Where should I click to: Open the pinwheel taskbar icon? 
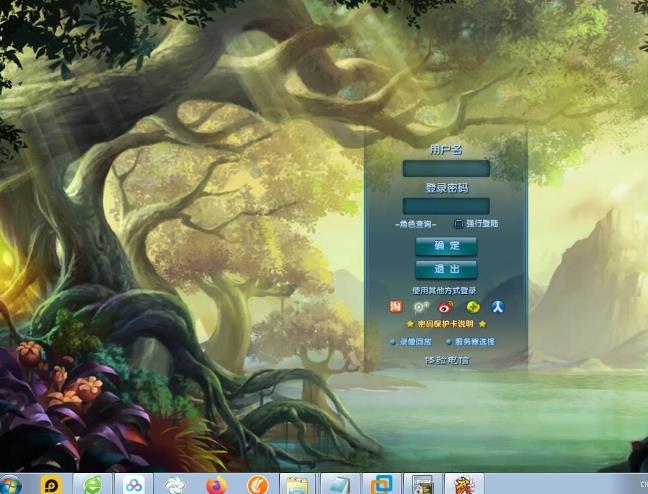175,485
